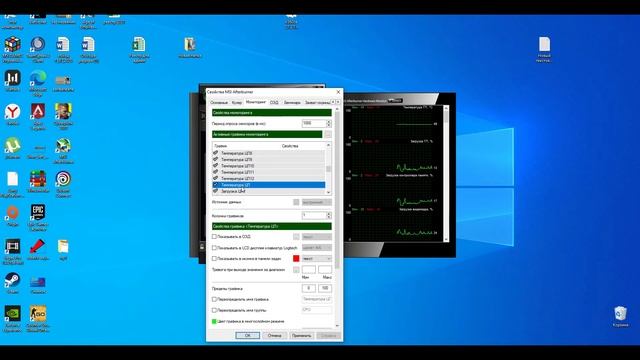Click the alarm minimum value field
Screen dimensions: 640x360
coord(309,270)
